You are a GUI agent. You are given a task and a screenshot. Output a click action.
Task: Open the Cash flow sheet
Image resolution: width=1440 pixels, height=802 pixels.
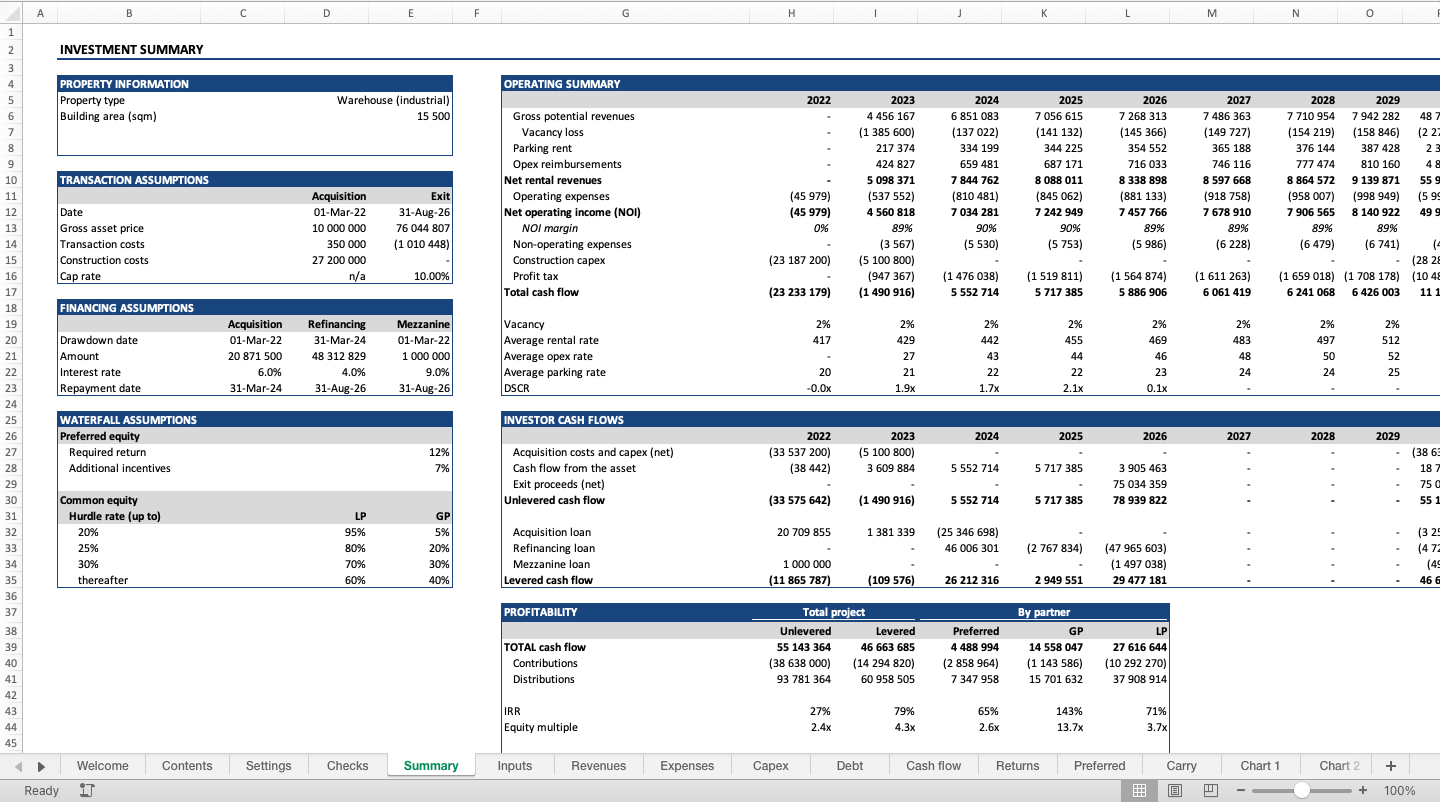click(933, 765)
